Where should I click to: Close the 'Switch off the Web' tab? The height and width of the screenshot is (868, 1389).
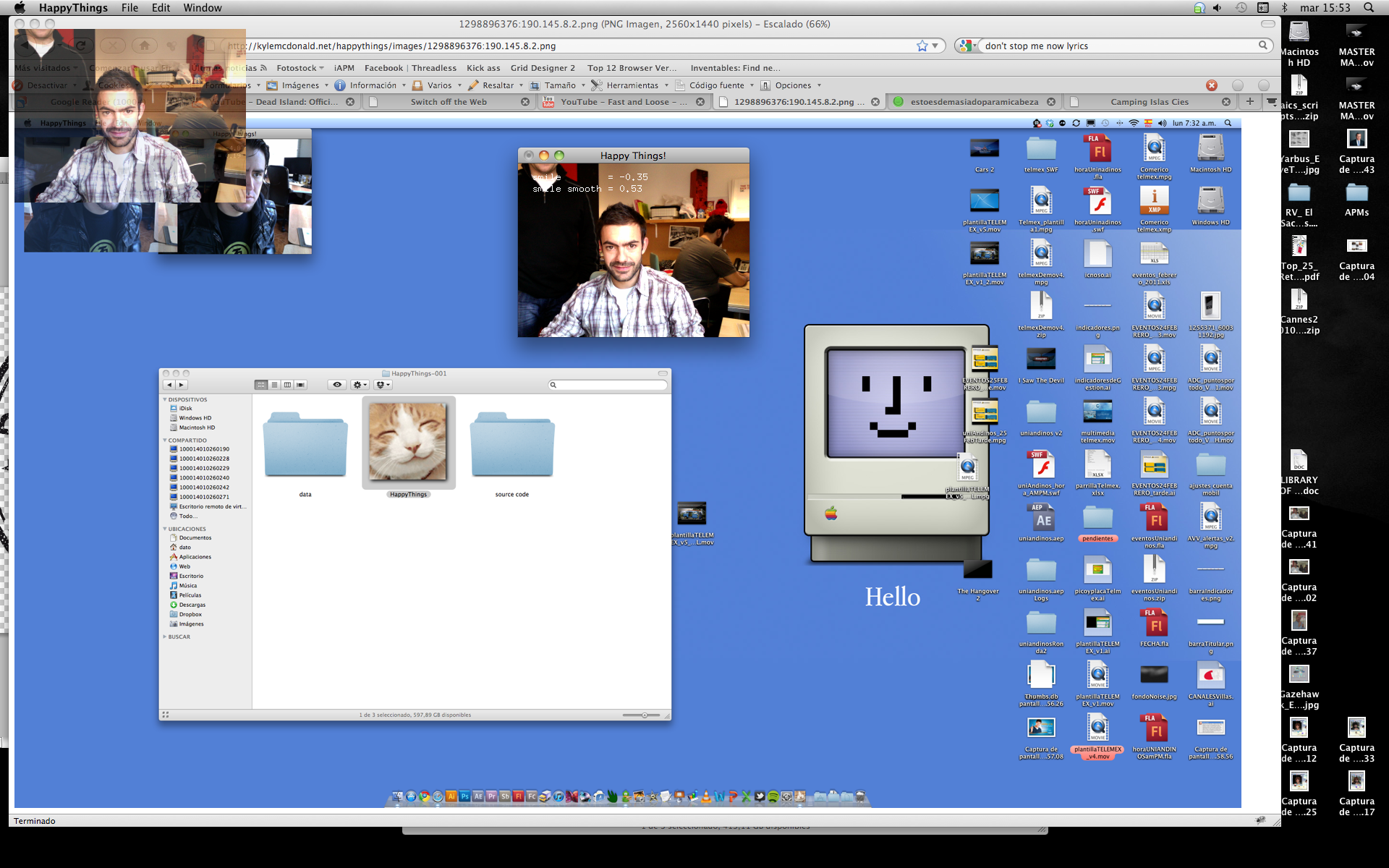525,102
